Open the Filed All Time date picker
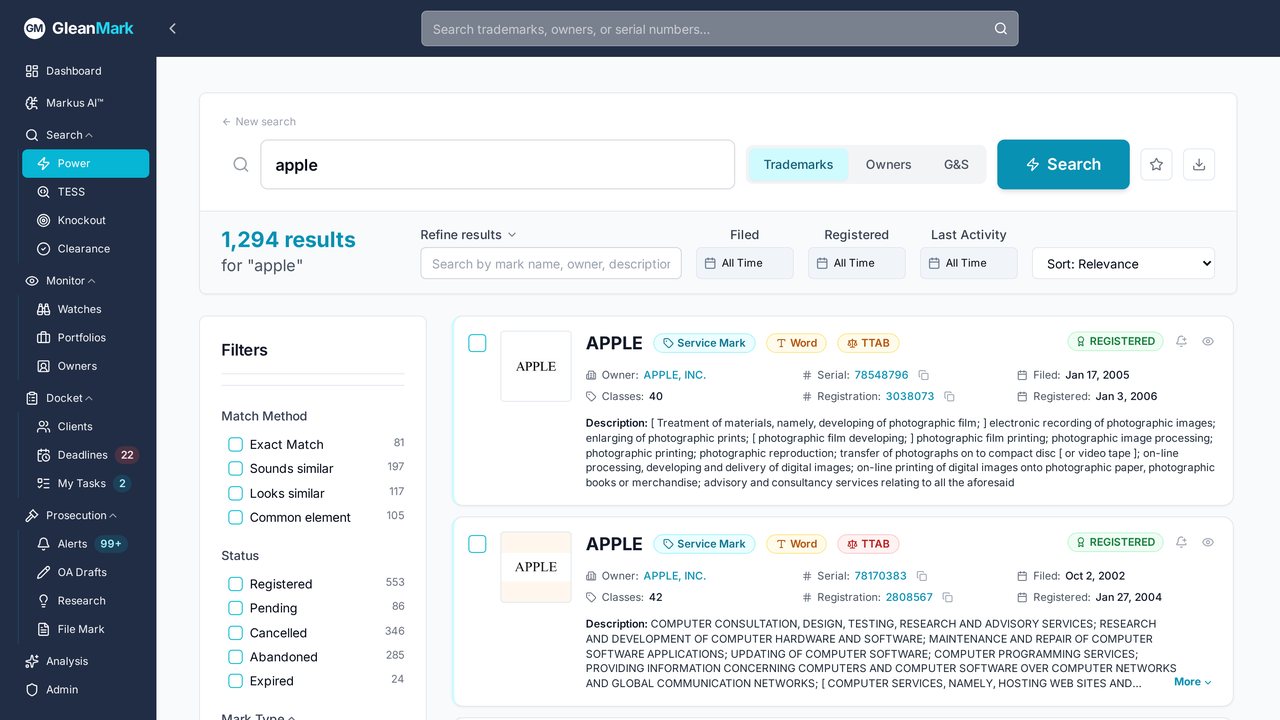The height and width of the screenshot is (720, 1280). (745, 263)
